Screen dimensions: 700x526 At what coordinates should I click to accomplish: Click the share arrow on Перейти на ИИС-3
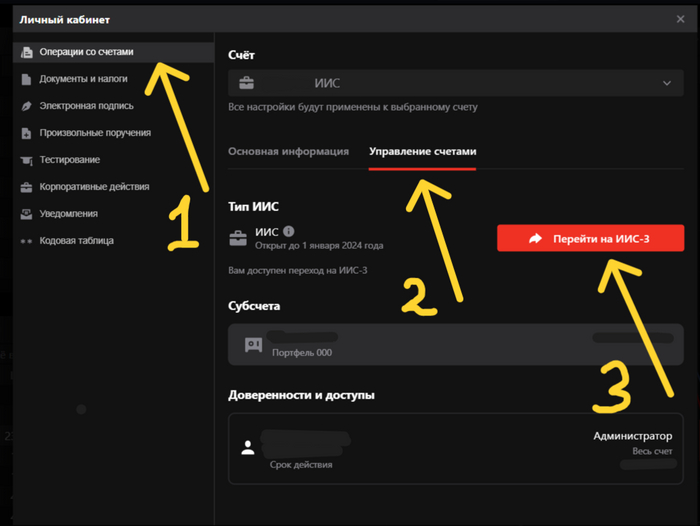pyautogui.click(x=535, y=238)
